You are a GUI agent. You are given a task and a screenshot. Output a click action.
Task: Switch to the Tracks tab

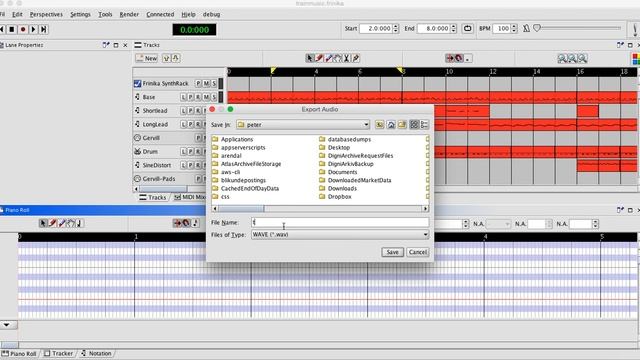point(153,197)
